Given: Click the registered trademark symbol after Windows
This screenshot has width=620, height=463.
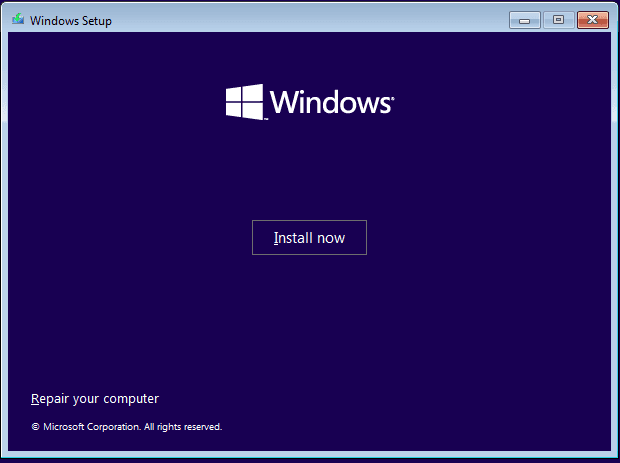Looking at the screenshot, I should [x=392, y=97].
